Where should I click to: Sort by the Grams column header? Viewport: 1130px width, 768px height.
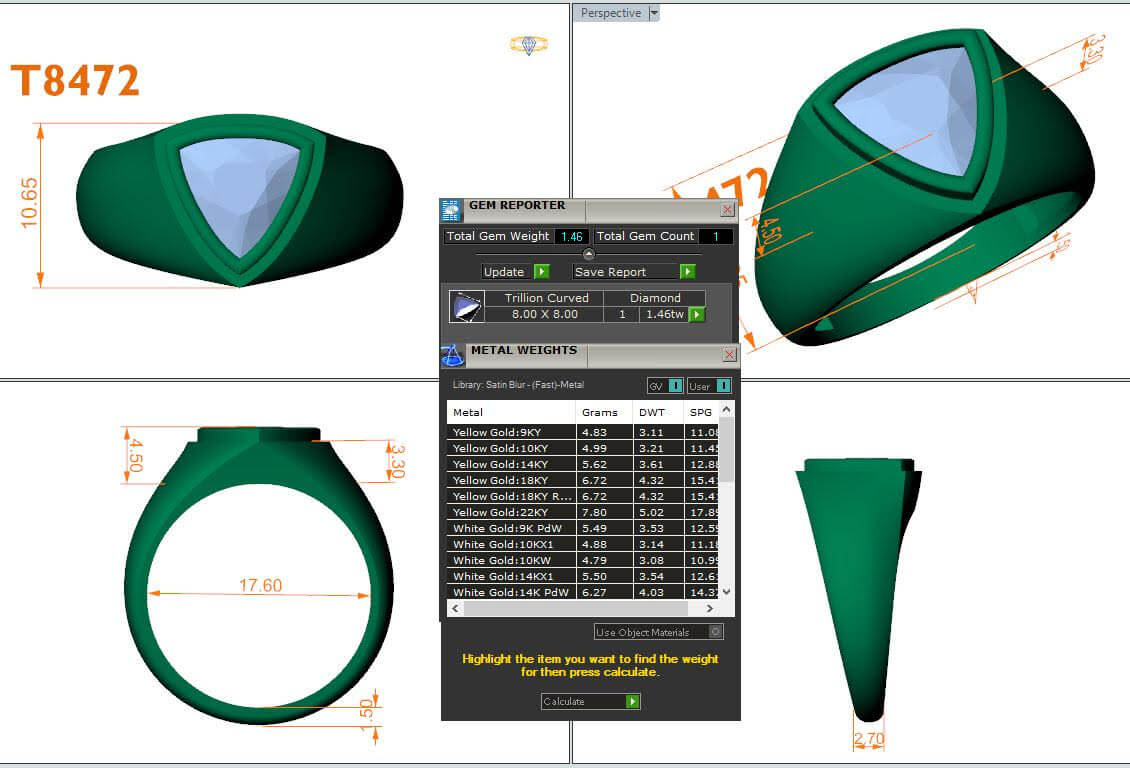(600, 412)
